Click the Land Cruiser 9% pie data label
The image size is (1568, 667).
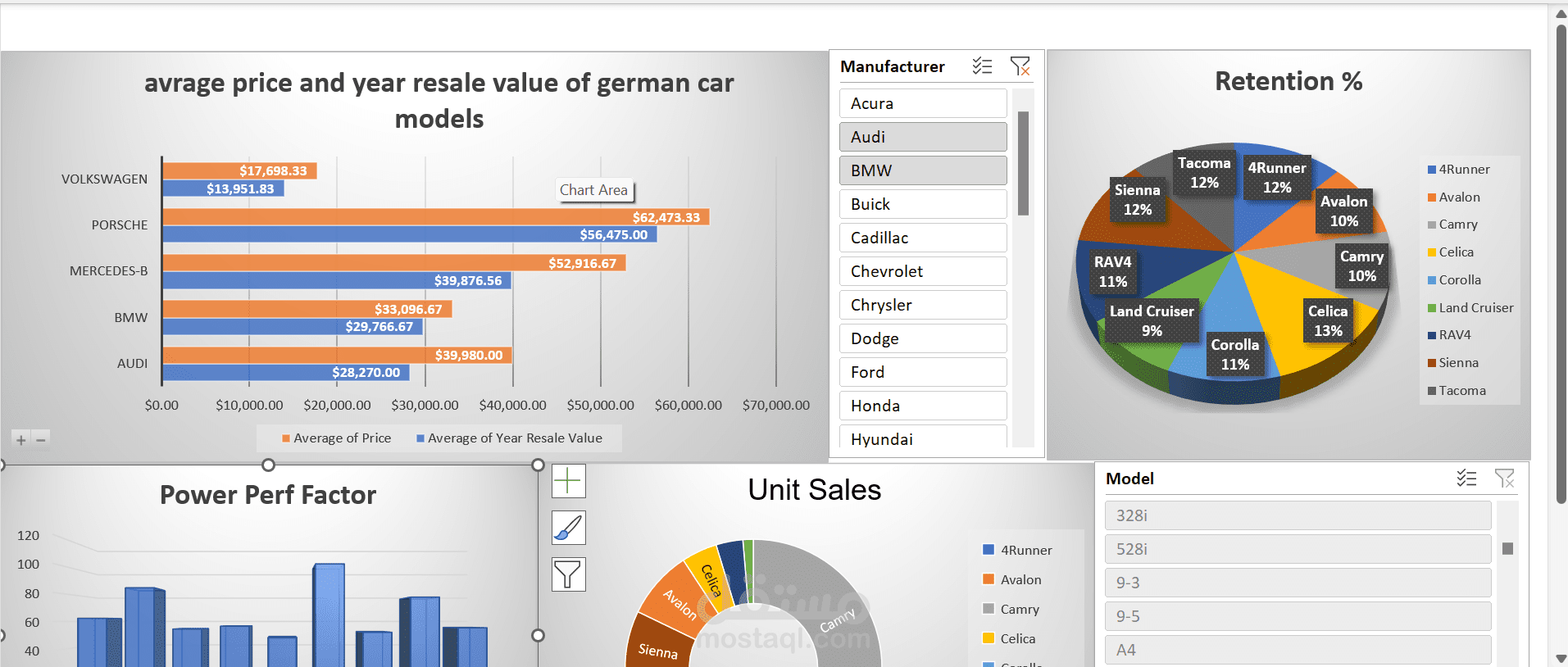[1152, 320]
